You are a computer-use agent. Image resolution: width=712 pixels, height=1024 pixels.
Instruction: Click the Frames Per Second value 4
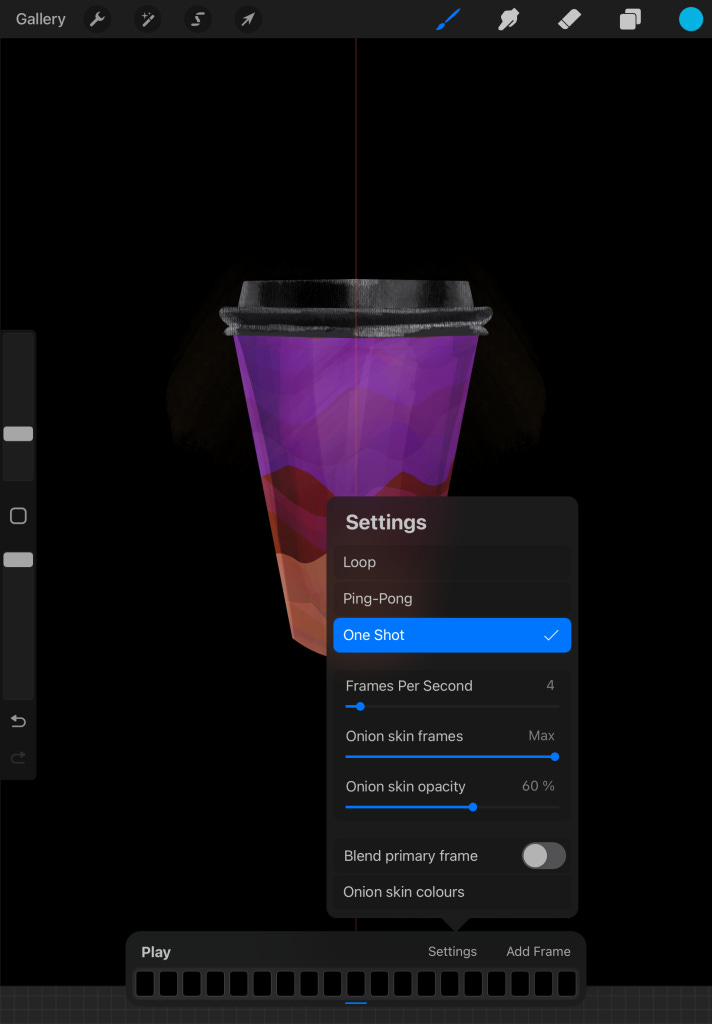pyautogui.click(x=550, y=686)
